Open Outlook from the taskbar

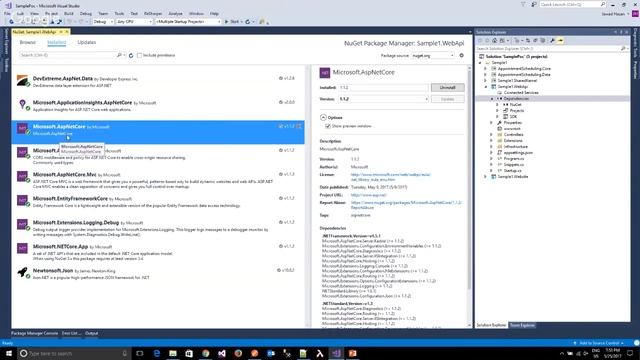click(271, 353)
